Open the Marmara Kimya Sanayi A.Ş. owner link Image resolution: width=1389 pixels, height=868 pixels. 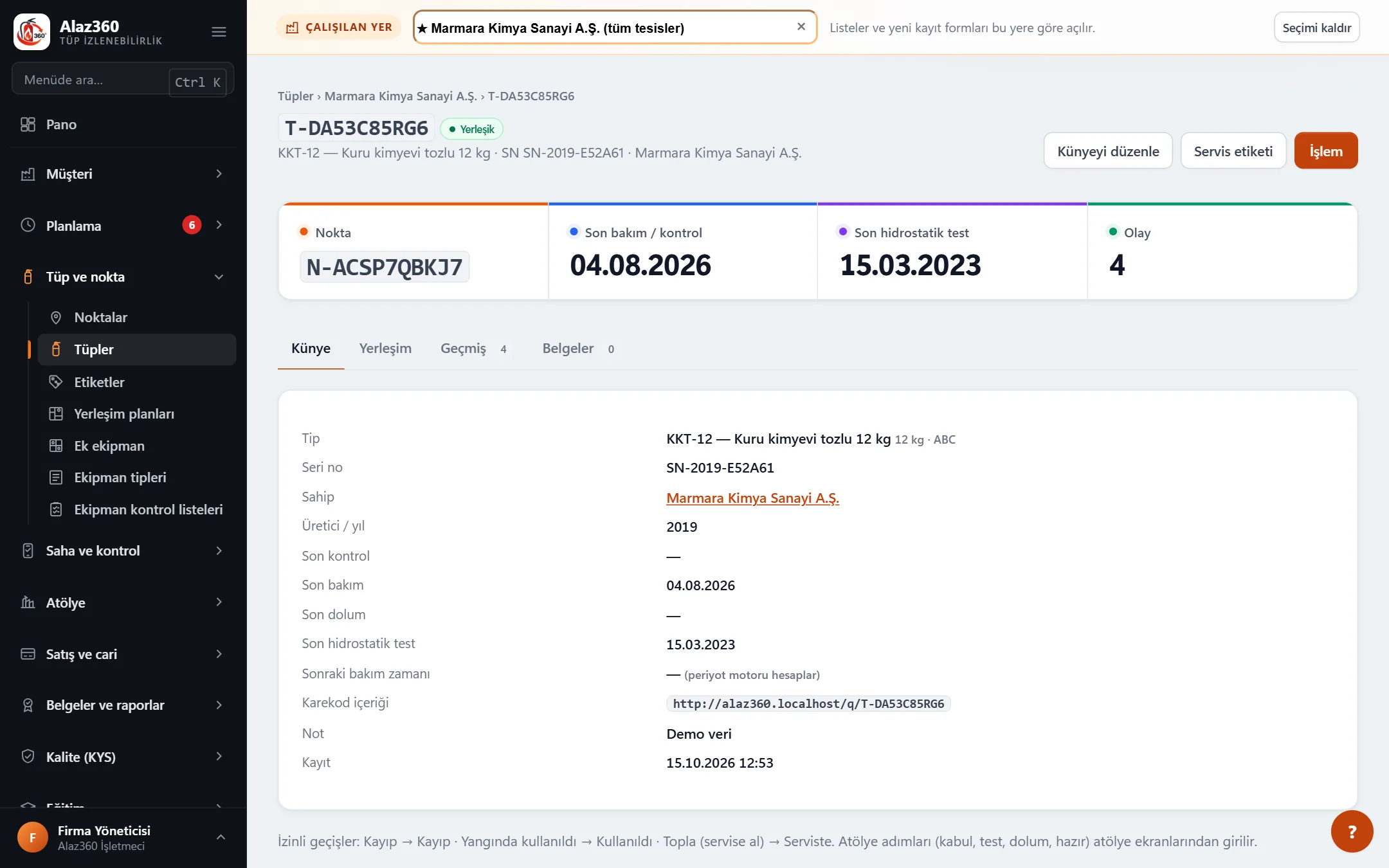(752, 498)
